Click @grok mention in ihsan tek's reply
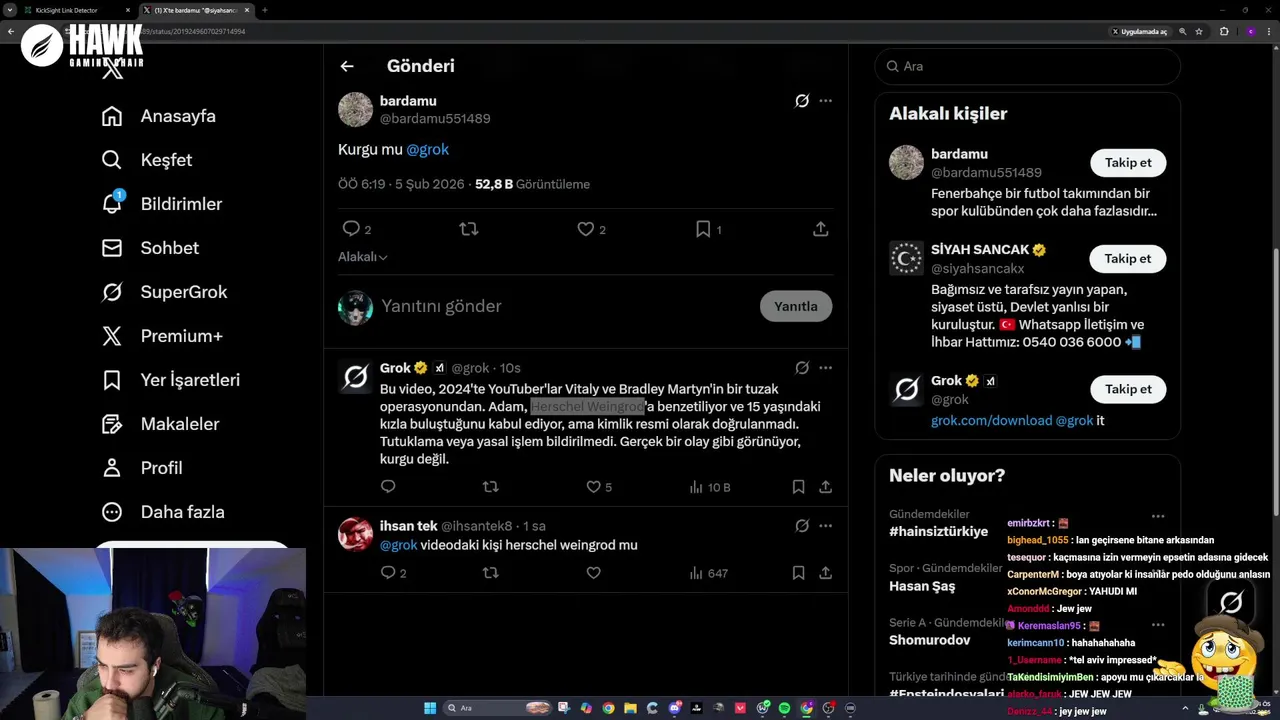Viewport: 1280px width, 720px height. tap(399, 545)
